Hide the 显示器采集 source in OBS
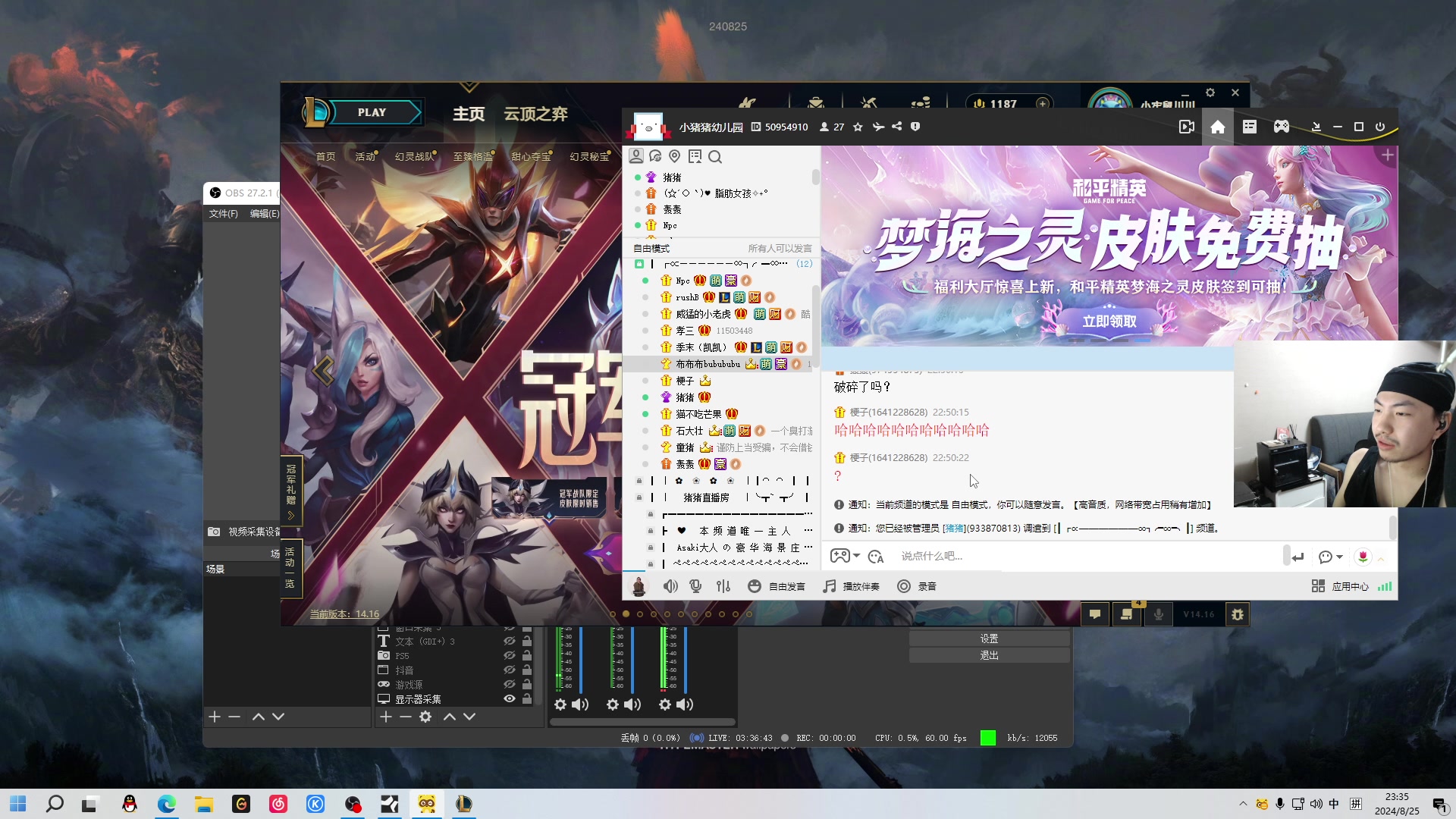1456x819 pixels. (x=510, y=699)
